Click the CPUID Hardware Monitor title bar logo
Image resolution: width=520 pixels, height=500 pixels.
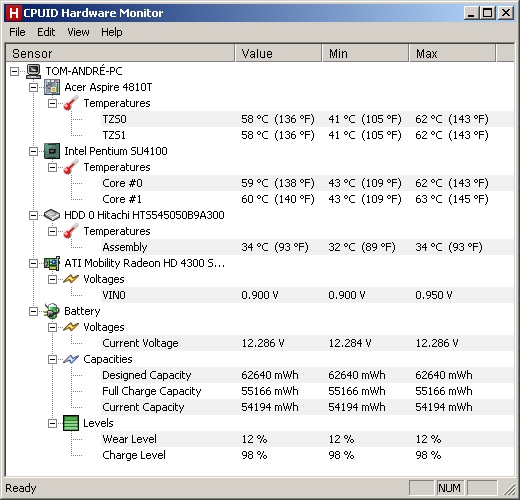click(14, 13)
